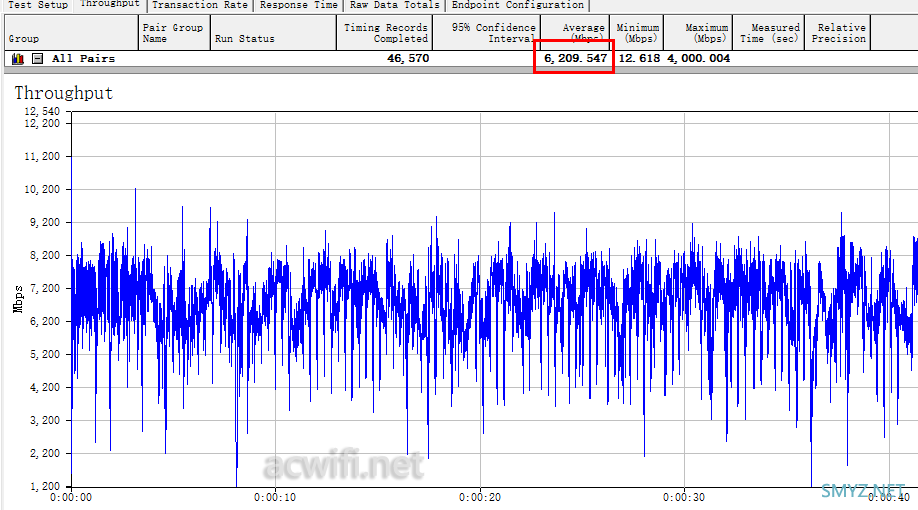918x510 pixels.
Task: Click the Relative Precision column header
Action: [x=838, y=33]
